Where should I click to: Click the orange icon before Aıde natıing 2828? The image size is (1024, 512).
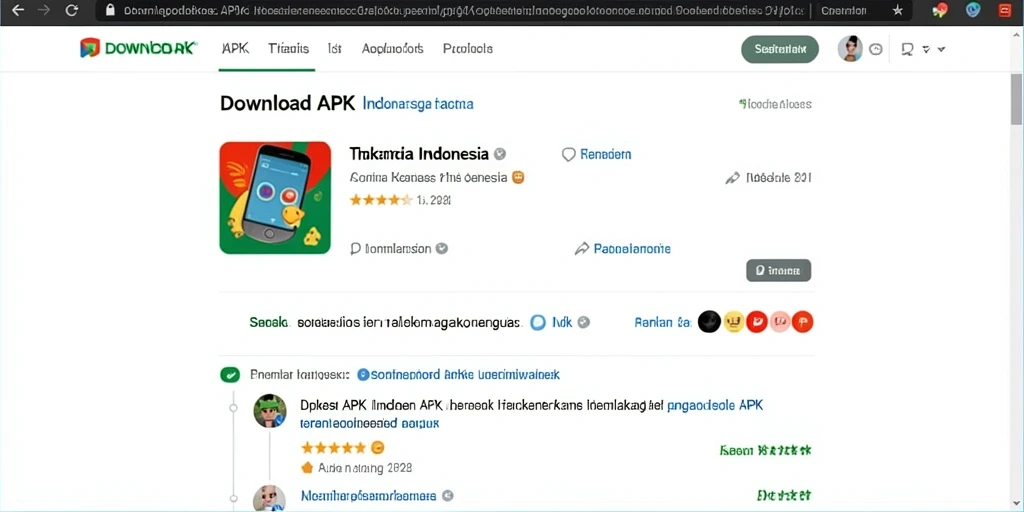click(307, 468)
